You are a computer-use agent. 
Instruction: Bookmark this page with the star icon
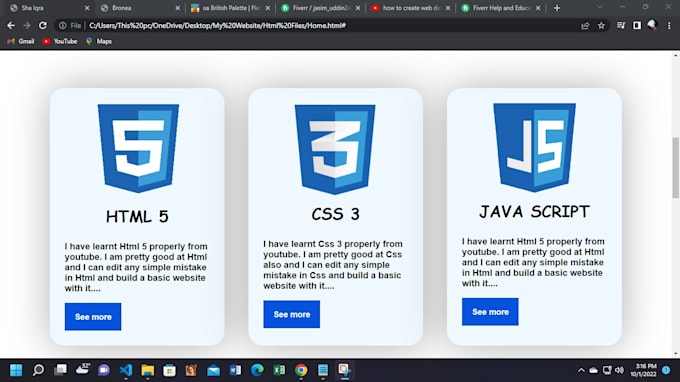(601, 26)
